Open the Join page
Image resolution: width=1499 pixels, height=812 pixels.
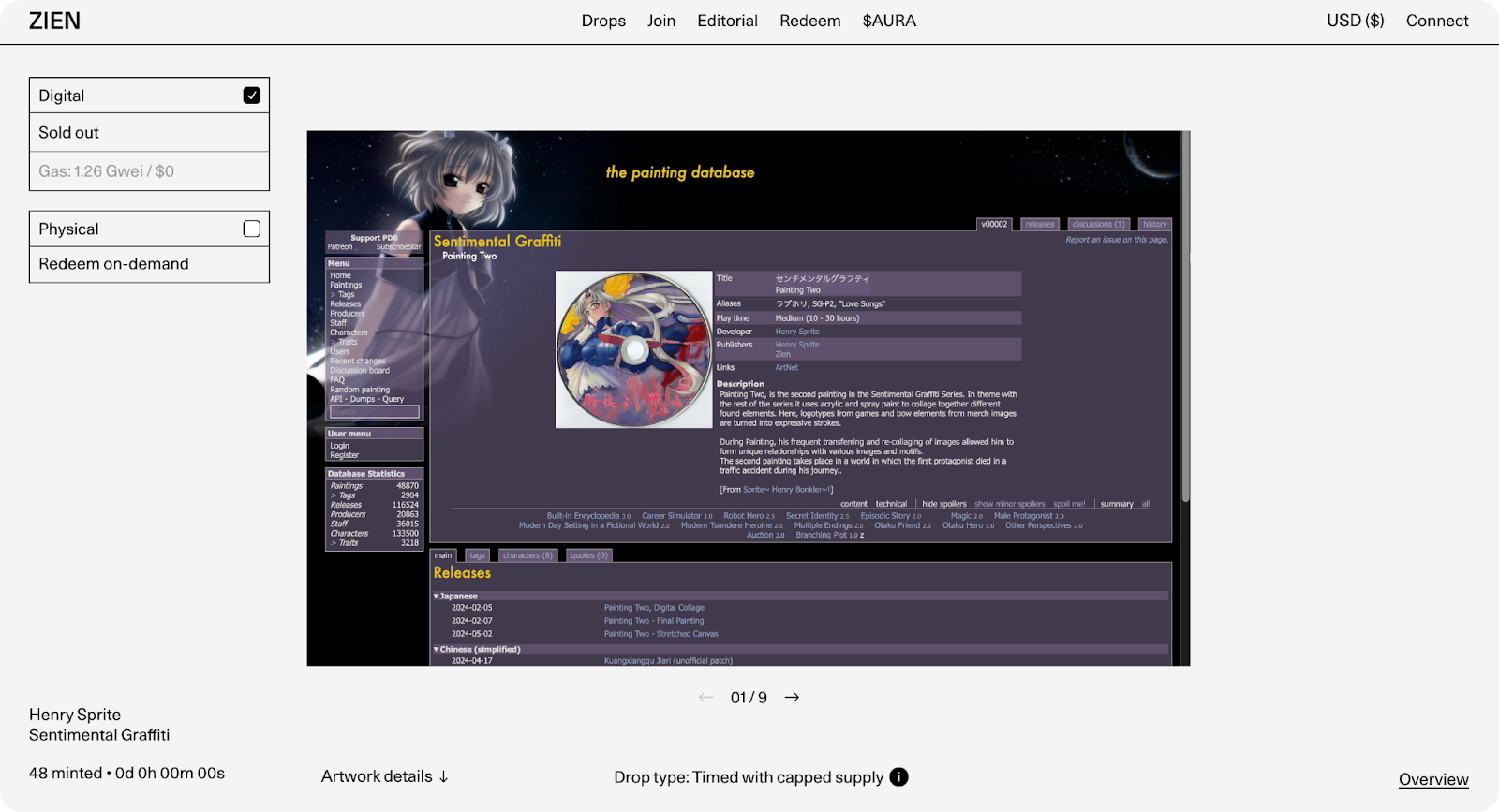pos(661,21)
